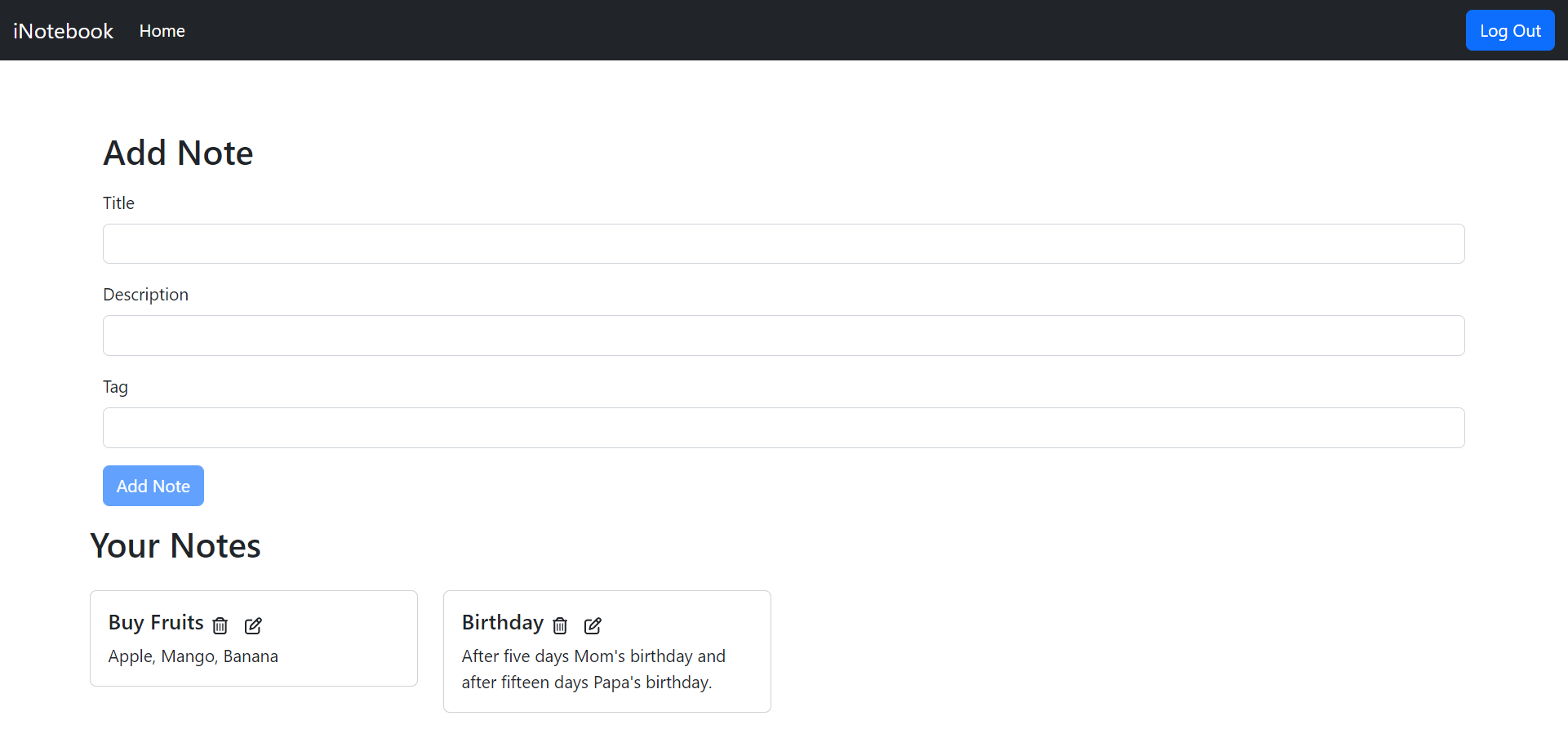Click the Birthday note title
Viewport: 1568px width, 747px height.
(502, 622)
